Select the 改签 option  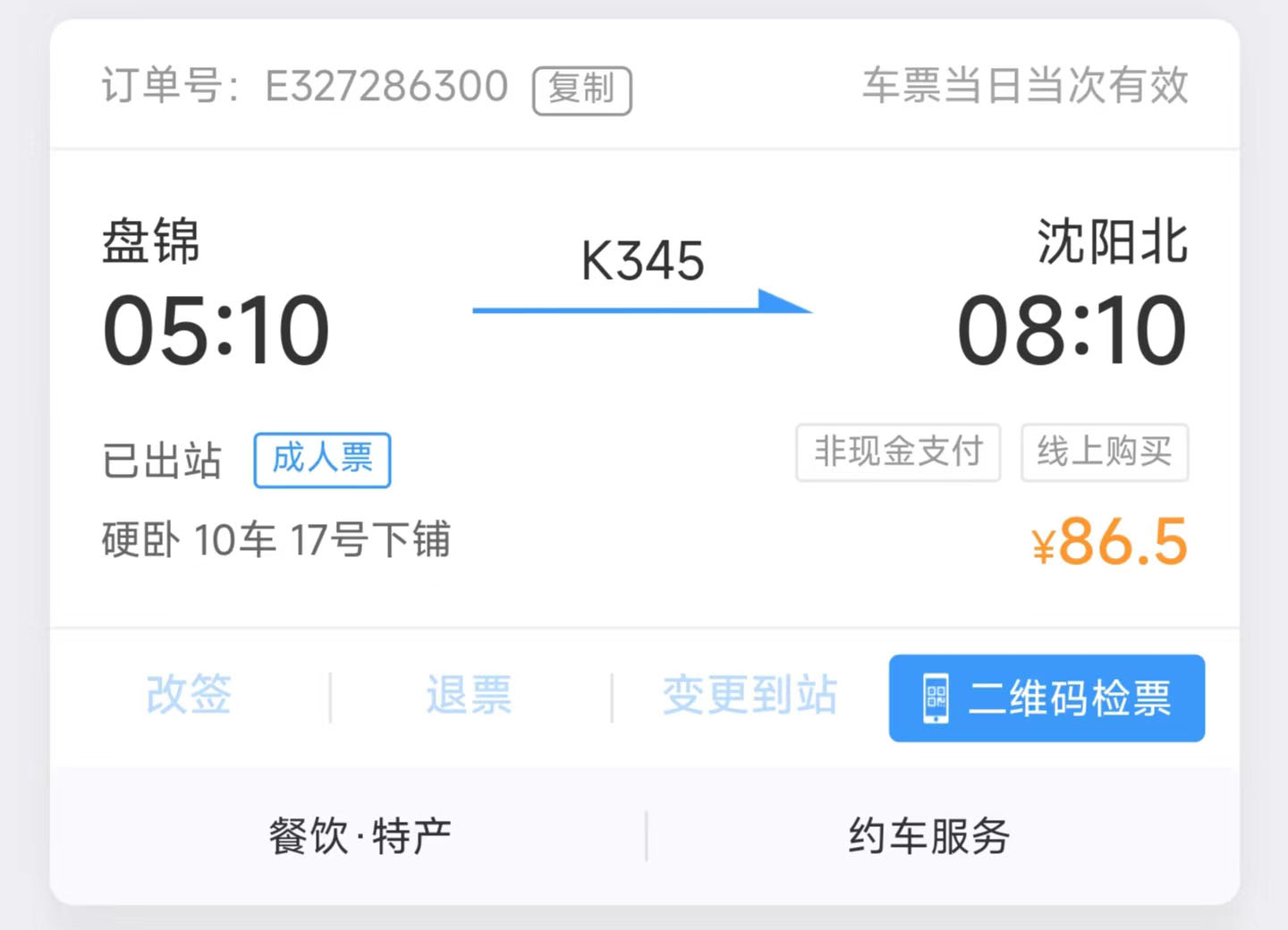coord(189,695)
